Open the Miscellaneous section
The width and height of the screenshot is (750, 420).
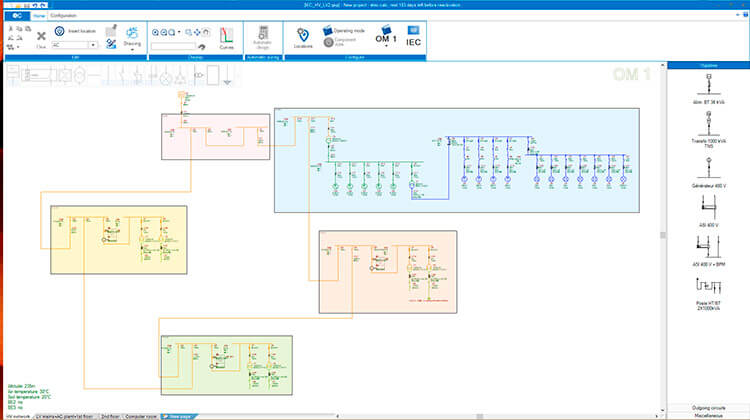[x=709, y=416]
